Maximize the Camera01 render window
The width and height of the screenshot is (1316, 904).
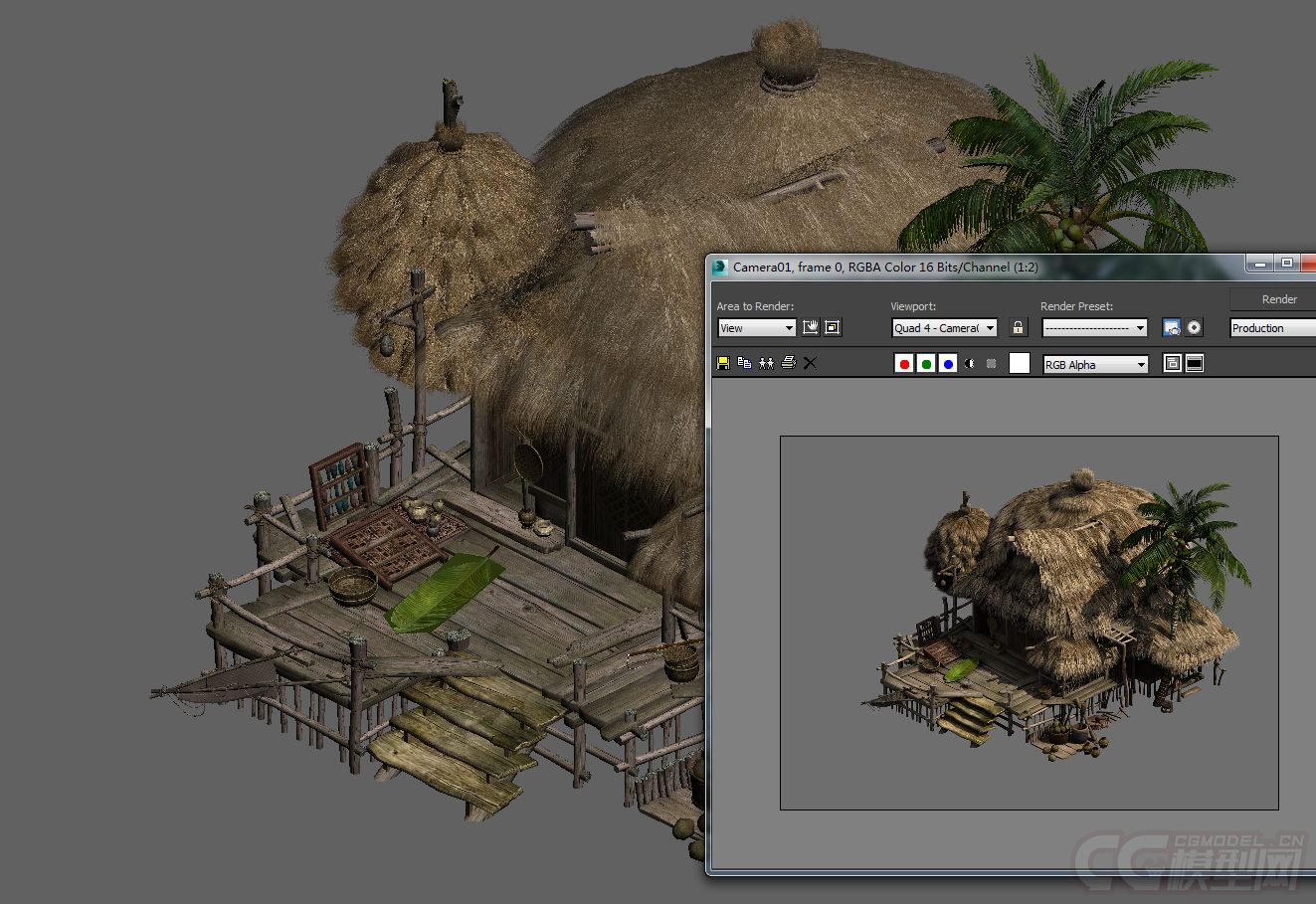pos(1287,264)
